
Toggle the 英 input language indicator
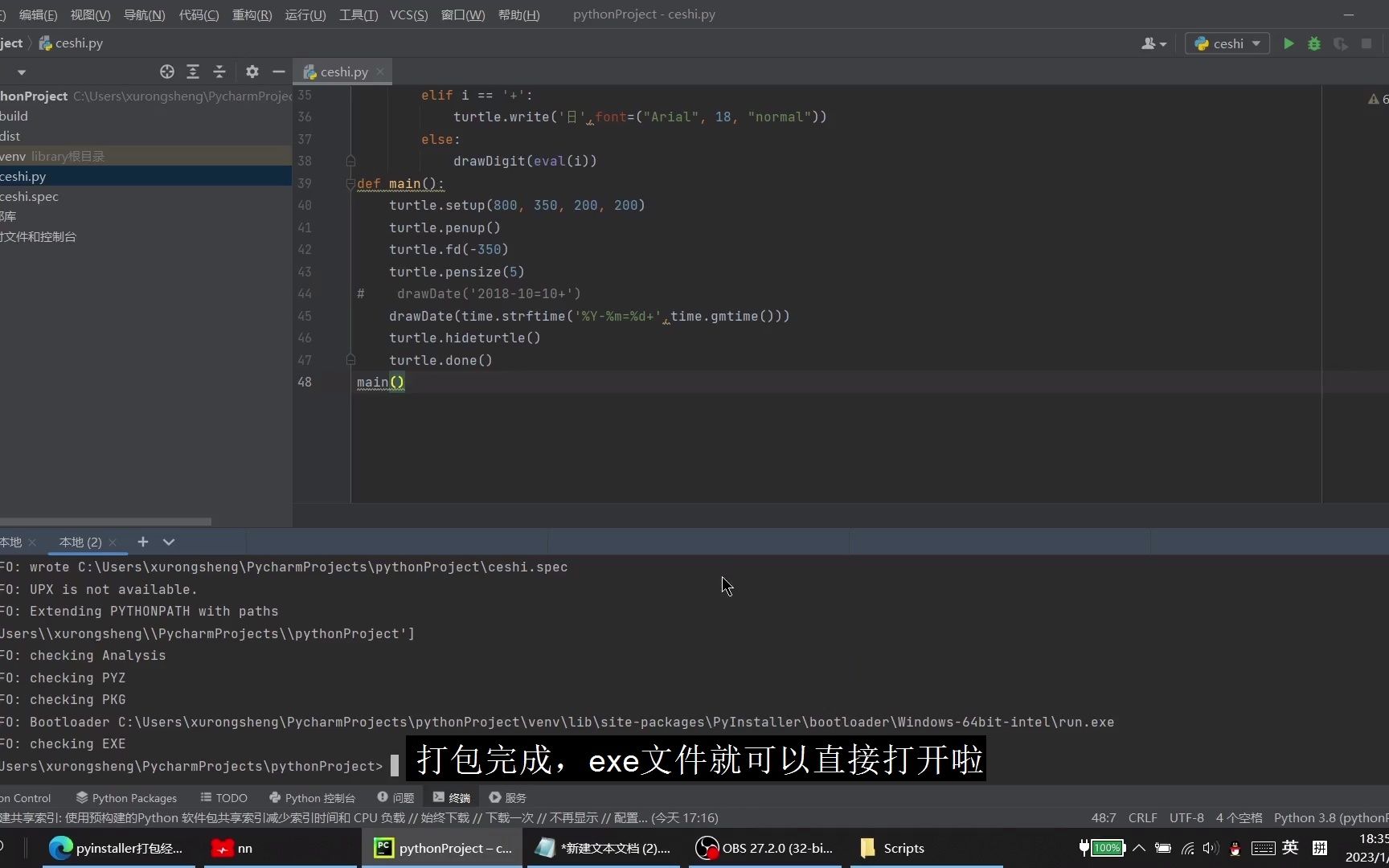point(1289,848)
